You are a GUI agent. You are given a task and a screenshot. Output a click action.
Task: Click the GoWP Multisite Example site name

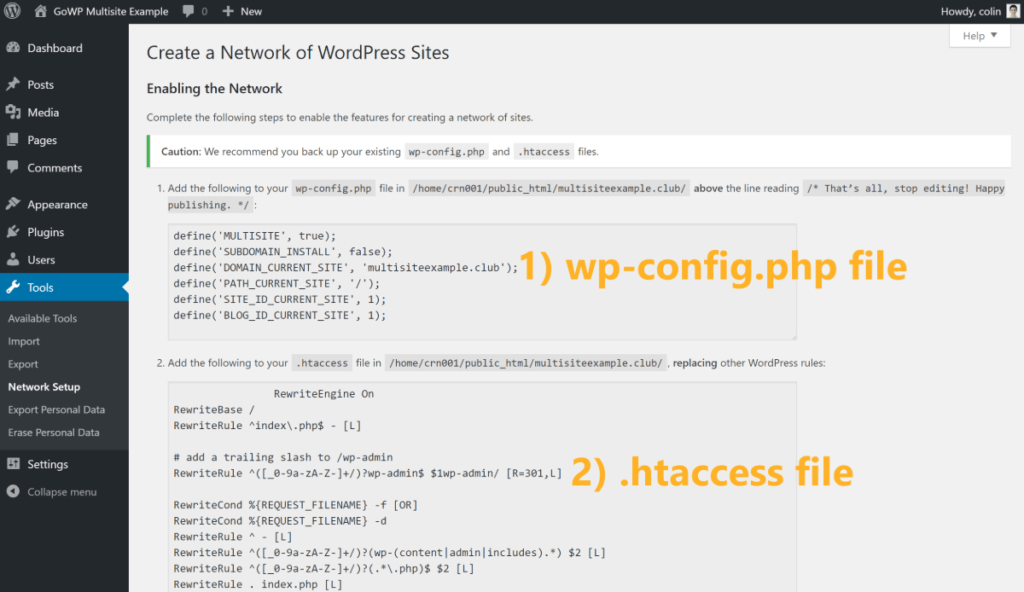(x=110, y=11)
